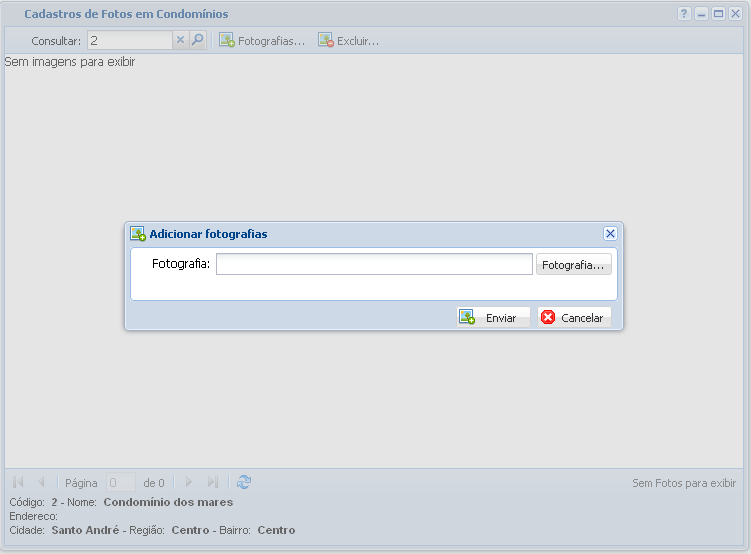
Task: Open Fotografias... in the toolbar
Action: 262,41
